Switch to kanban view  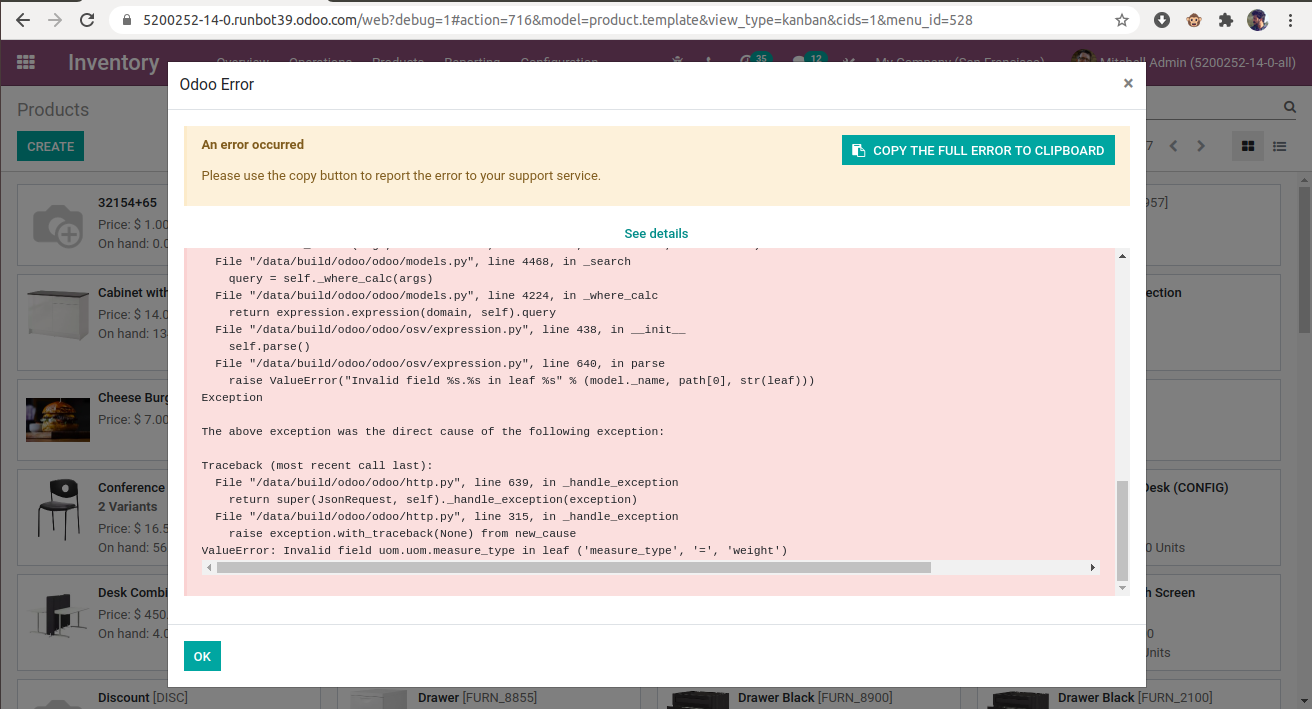click(1248, 146)
